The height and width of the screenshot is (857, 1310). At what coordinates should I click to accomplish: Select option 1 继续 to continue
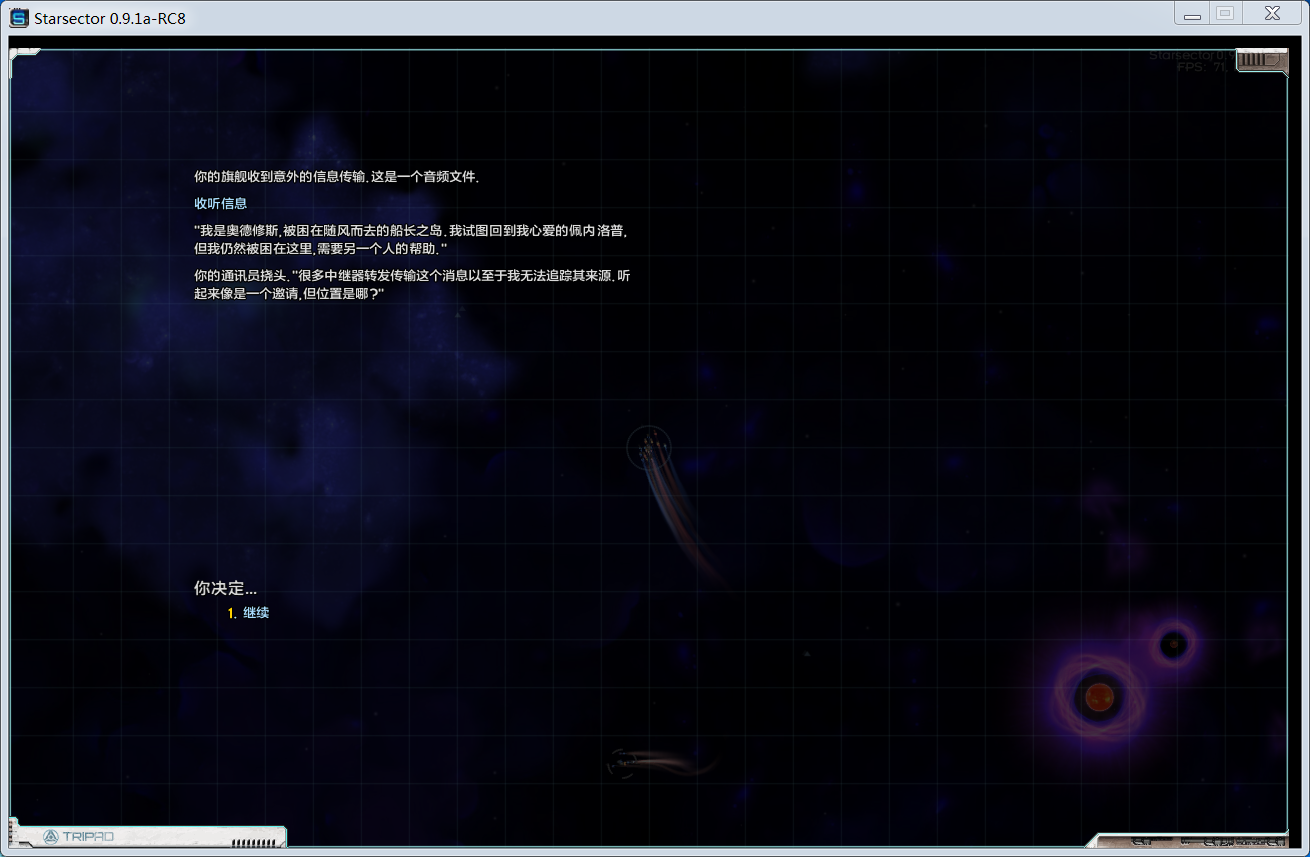pyautogui.click(x=255, y=613)
